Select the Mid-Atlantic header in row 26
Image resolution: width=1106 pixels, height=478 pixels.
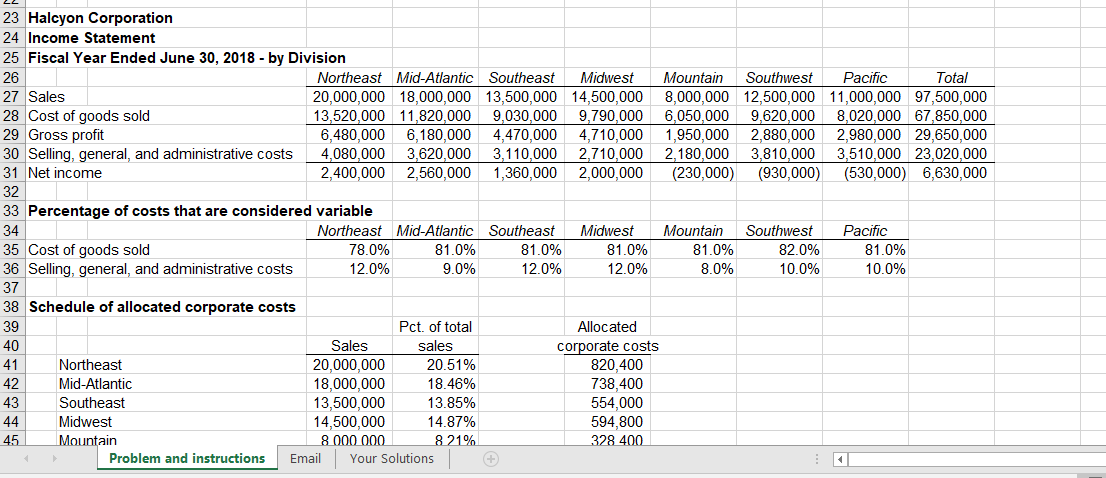[435, 78]
